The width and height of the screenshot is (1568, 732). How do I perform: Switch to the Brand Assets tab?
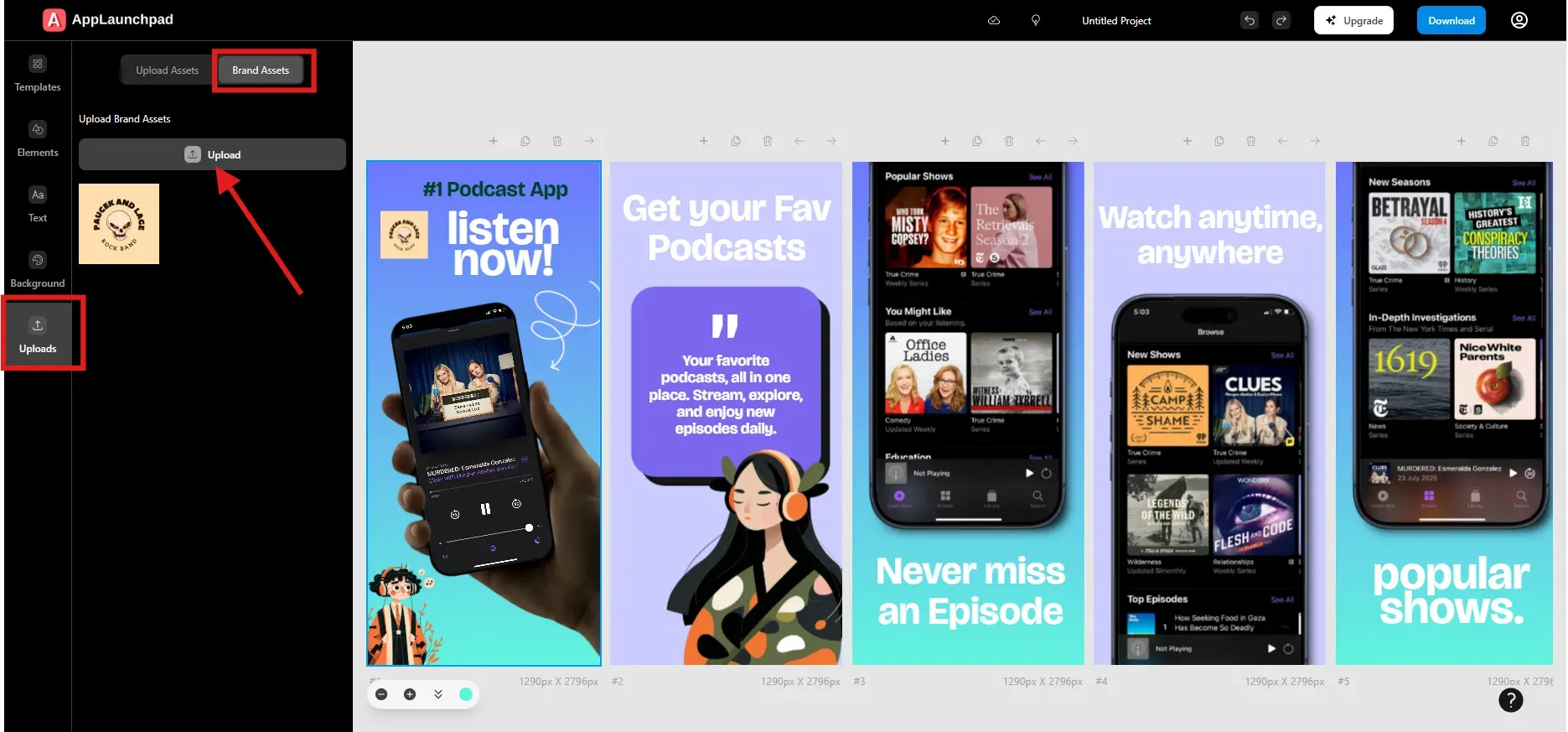(x=261, y=70)
